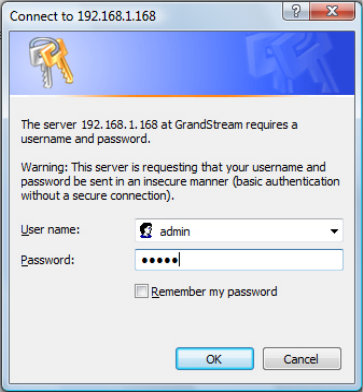Screen dimensions: 363x392
Task: Enable the Remember my password checkbox
Action: 141,291
